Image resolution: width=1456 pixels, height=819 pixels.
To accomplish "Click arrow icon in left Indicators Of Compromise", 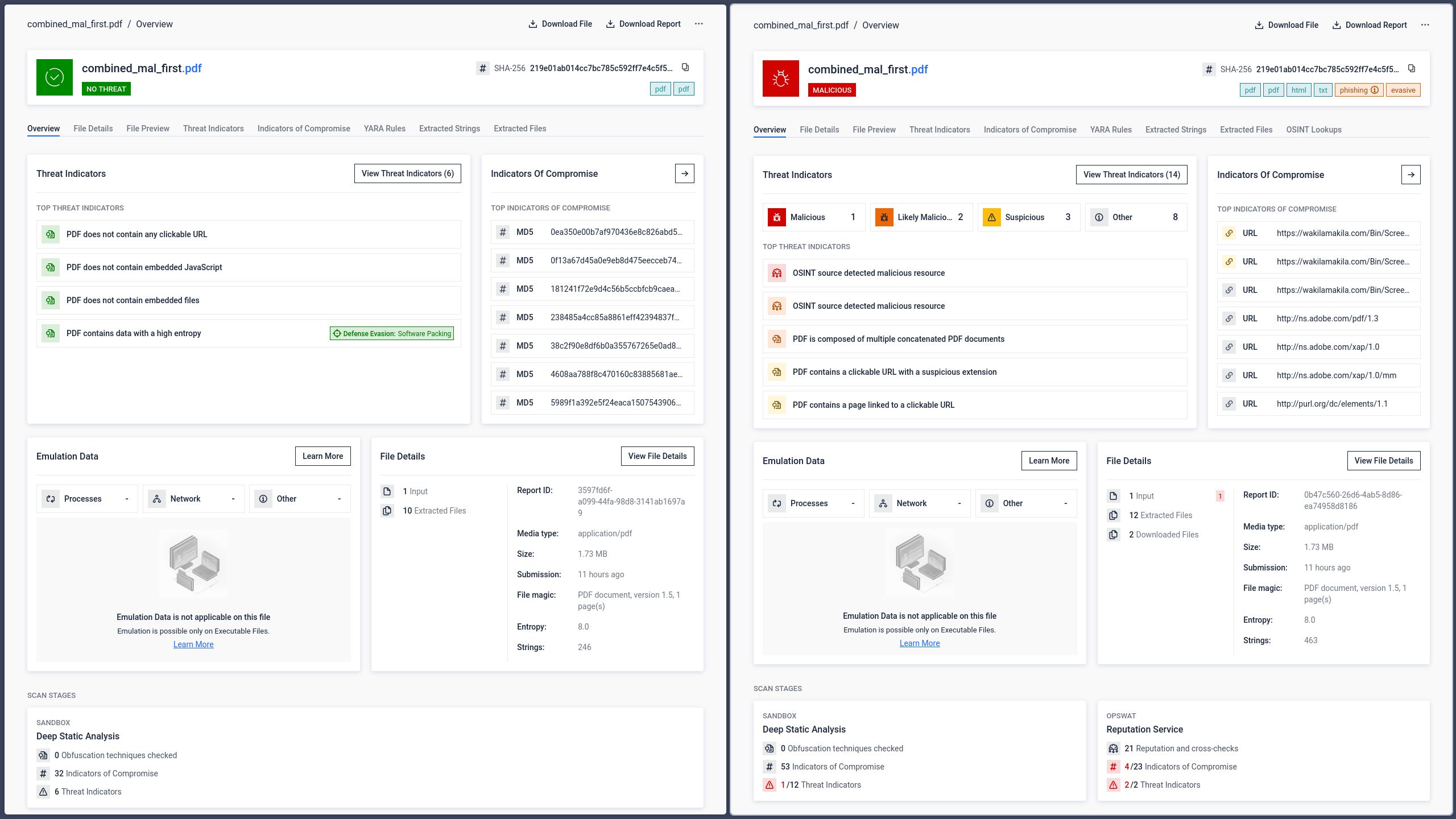I will coord(684,173).
